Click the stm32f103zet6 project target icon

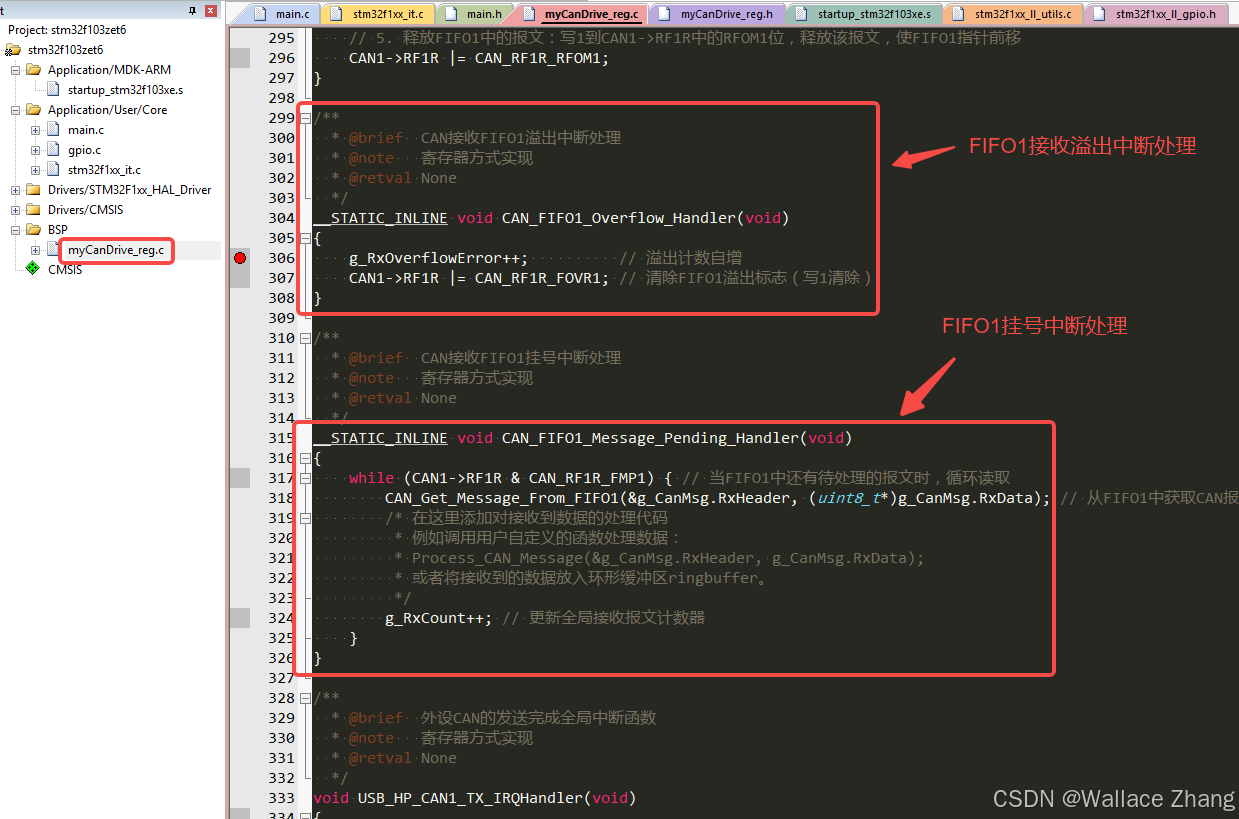click(13, 50)
